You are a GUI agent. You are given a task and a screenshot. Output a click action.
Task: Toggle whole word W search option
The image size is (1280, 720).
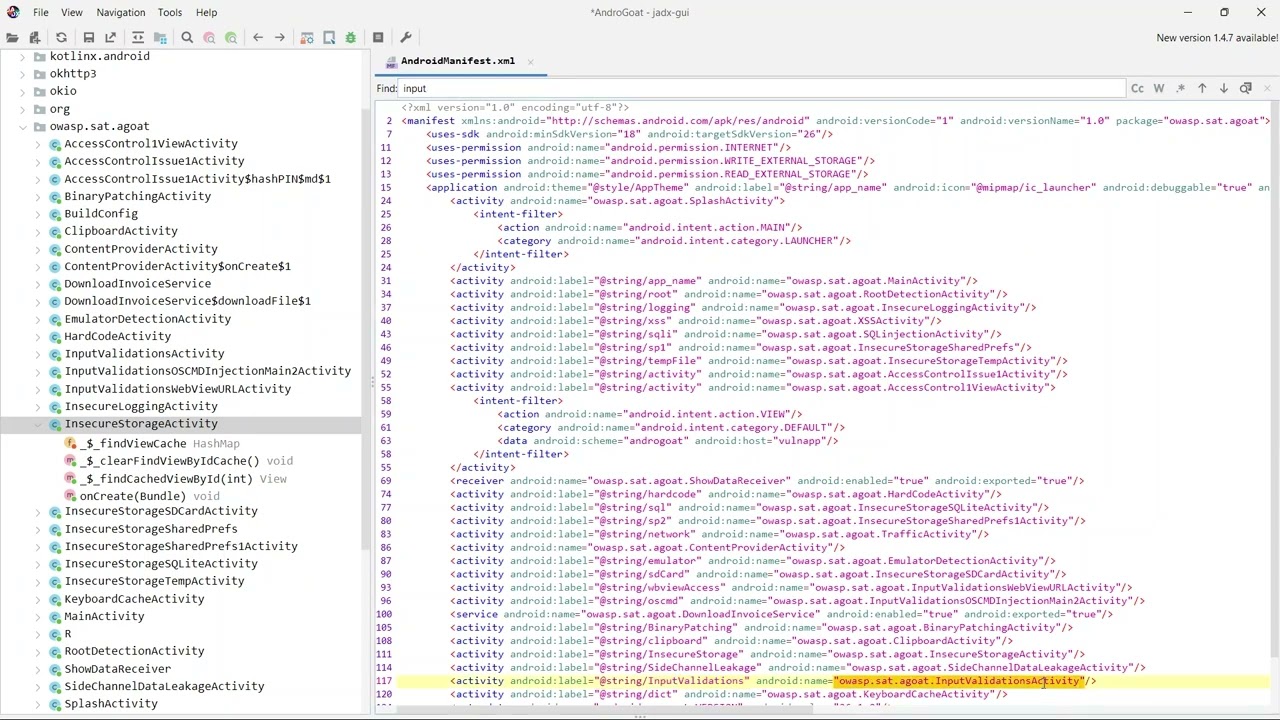(x=1159, y=88)
